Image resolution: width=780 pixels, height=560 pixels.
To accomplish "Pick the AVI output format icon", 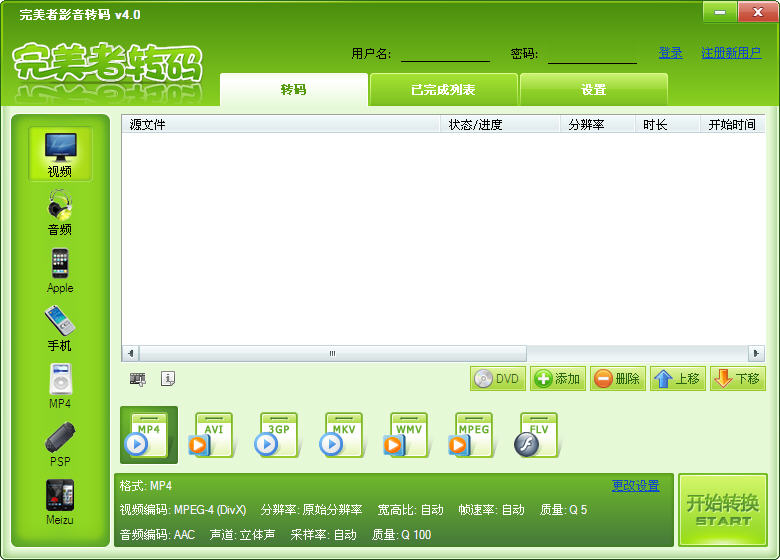I will 211,435.
